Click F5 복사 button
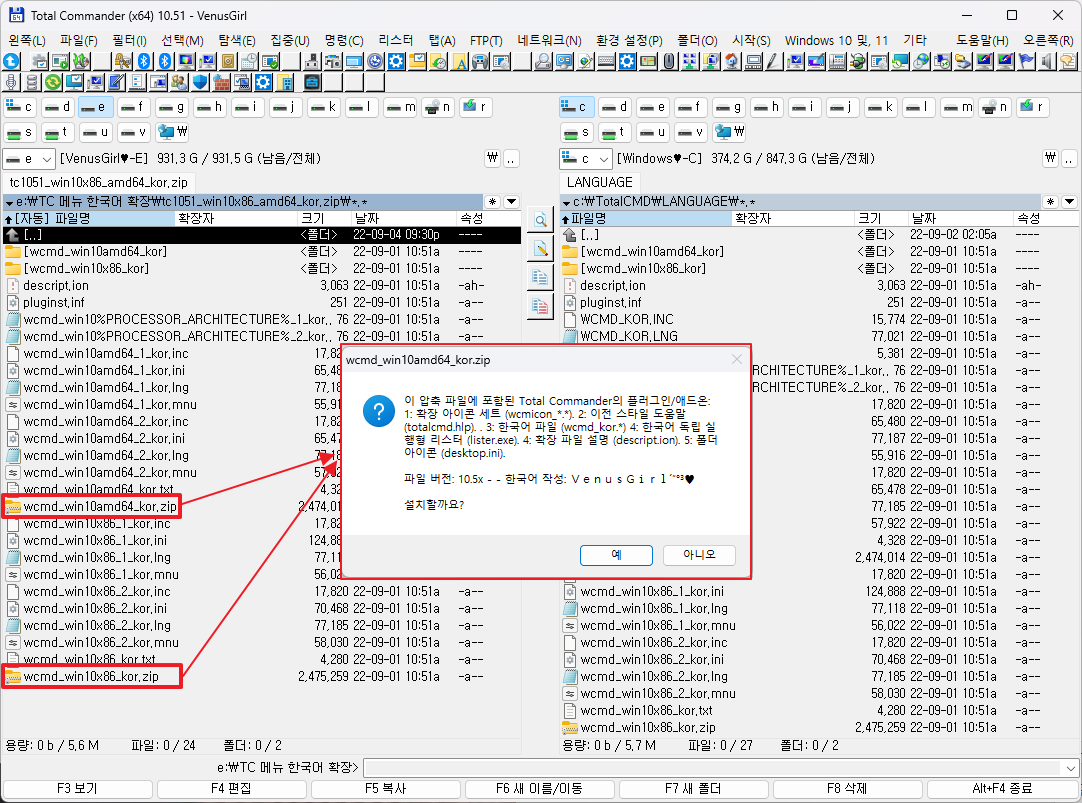This screenshot has width=1082, height=803. tap(386, 789)
